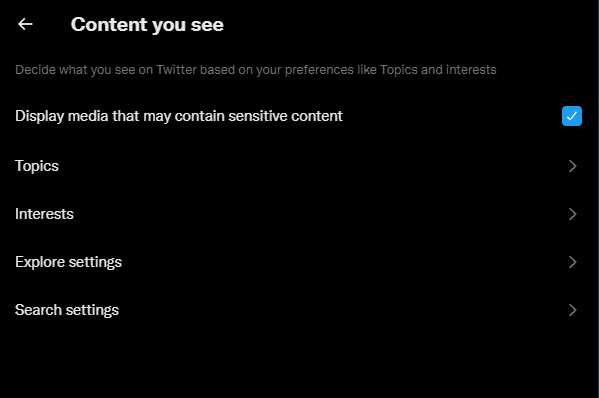Select the Interests row text label

pos(44,214)
